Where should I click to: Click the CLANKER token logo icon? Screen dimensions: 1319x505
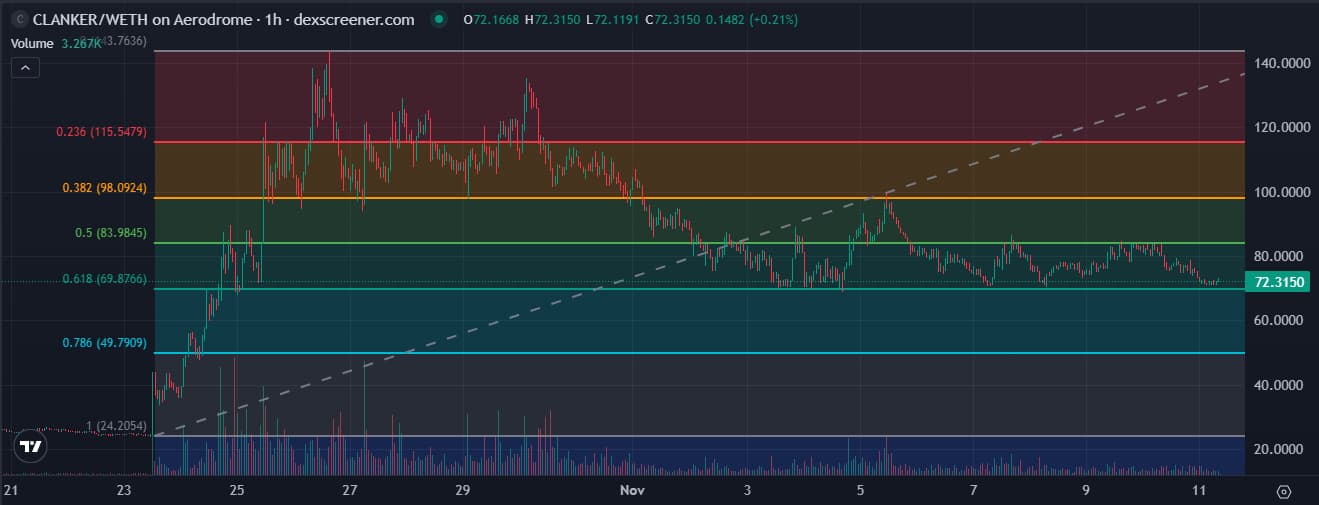pyautogui.click(x=17, y=20)
